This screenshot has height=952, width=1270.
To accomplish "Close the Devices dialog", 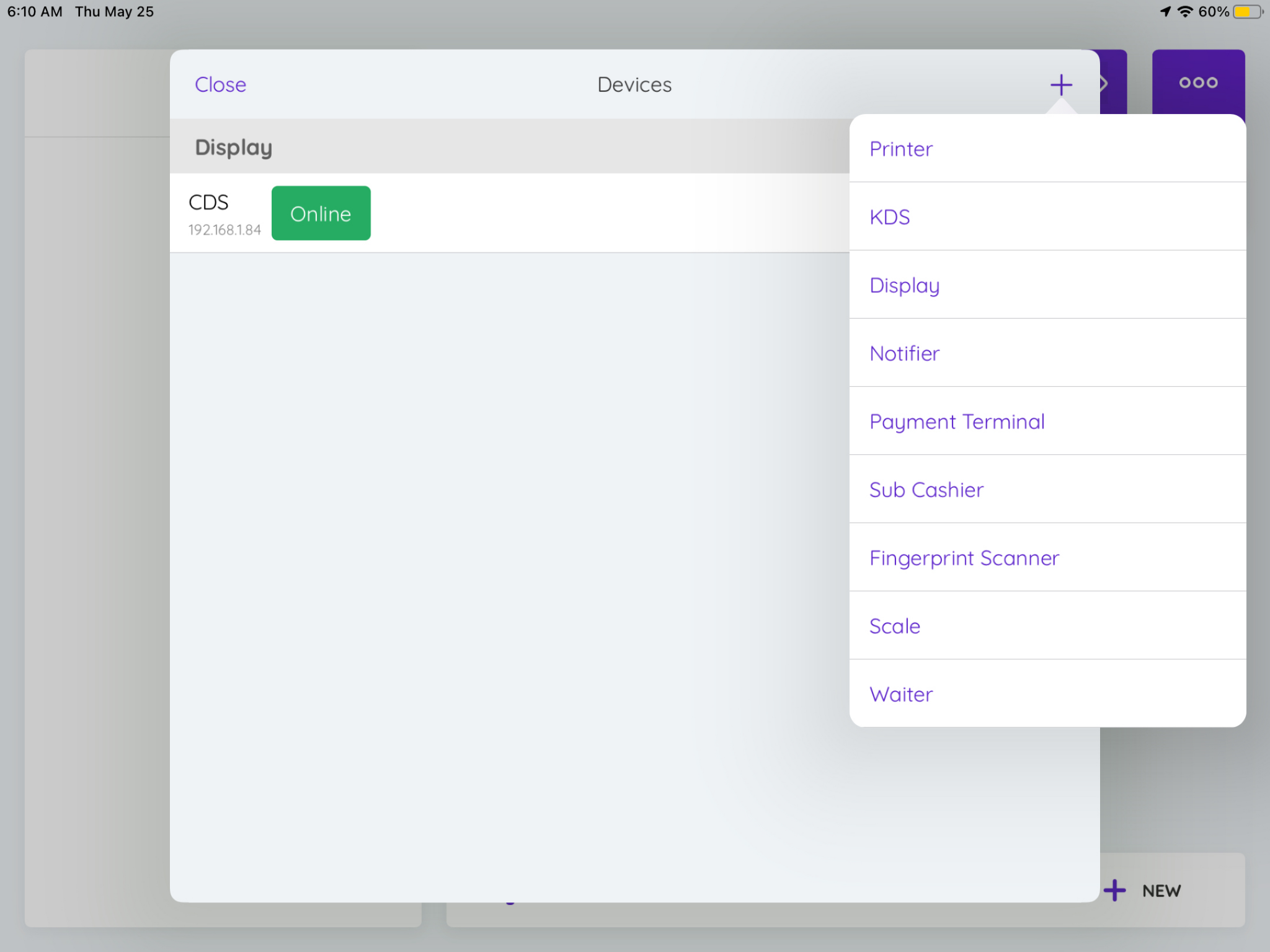I will pyautogui.click(x=220, y=85).
